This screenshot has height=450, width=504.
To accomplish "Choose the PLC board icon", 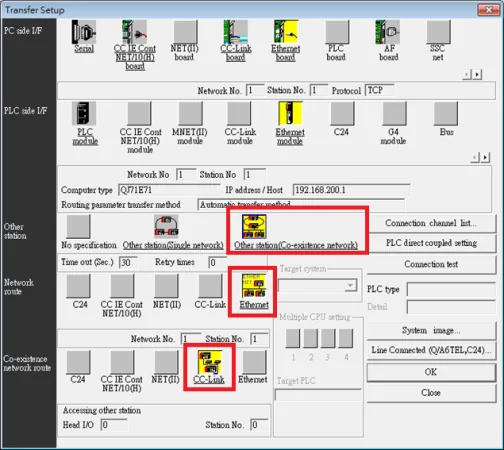I will coord(337,32).
